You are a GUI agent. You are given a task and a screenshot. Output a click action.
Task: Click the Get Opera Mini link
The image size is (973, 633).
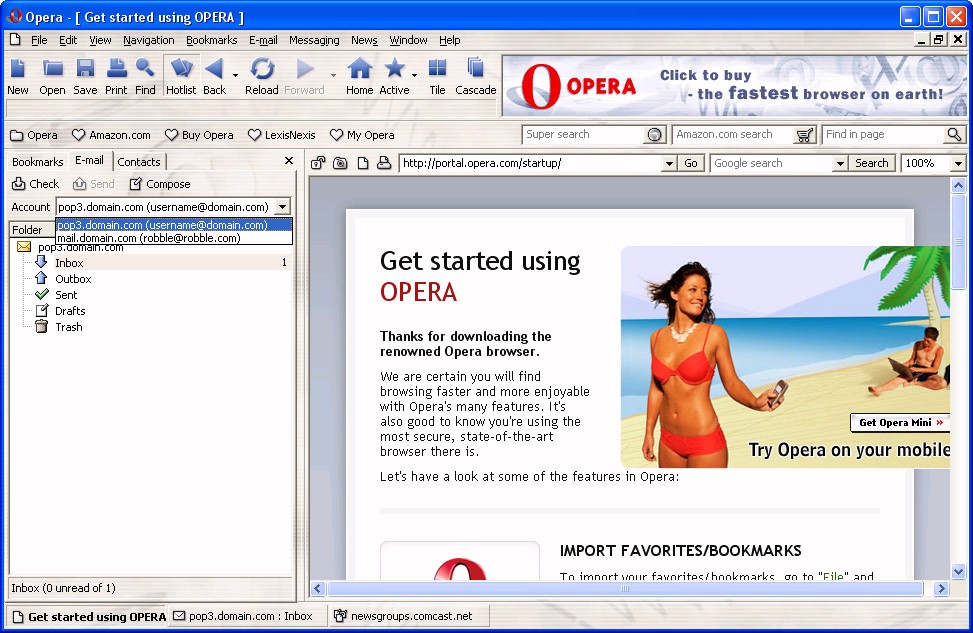coord(900,423)
